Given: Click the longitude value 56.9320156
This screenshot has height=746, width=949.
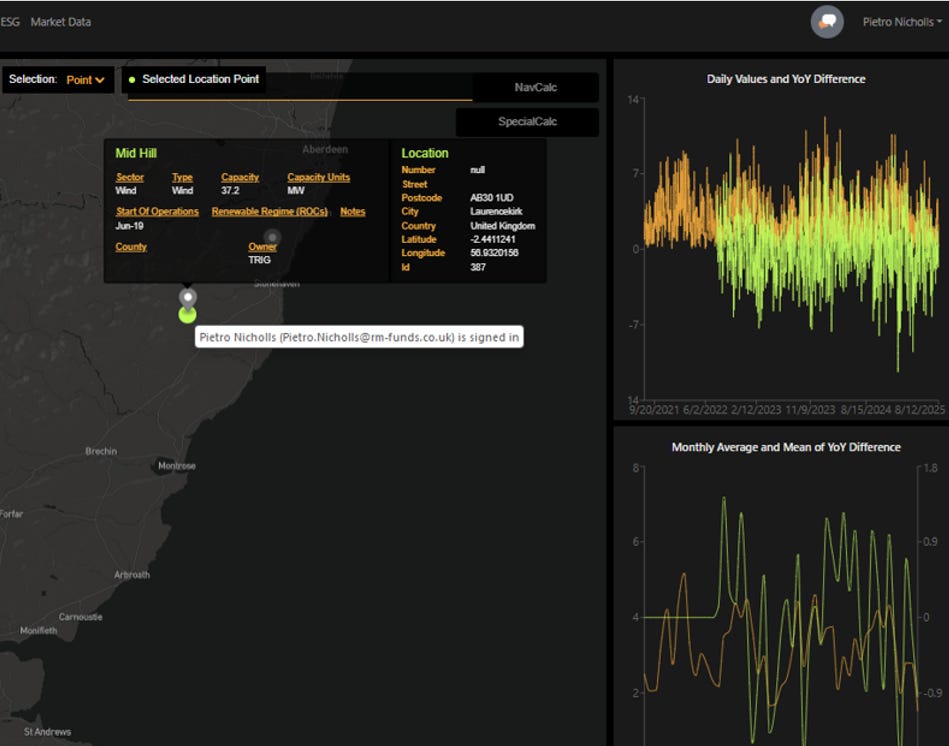Looking at the screenshot, I should tap(494, 253).
